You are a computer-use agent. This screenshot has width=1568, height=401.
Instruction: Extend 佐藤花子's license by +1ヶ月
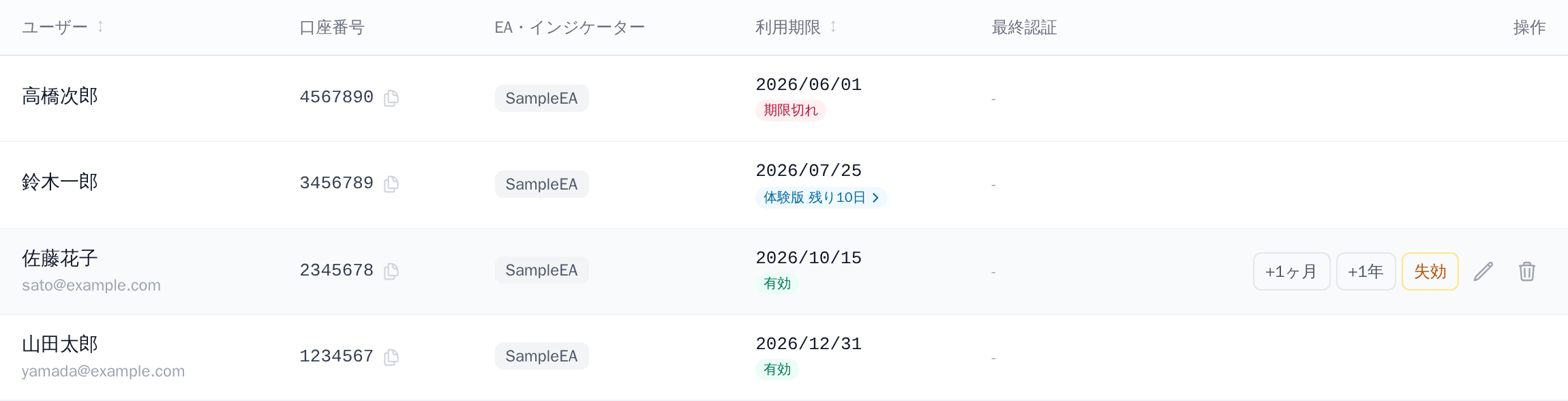point(1291,271)
